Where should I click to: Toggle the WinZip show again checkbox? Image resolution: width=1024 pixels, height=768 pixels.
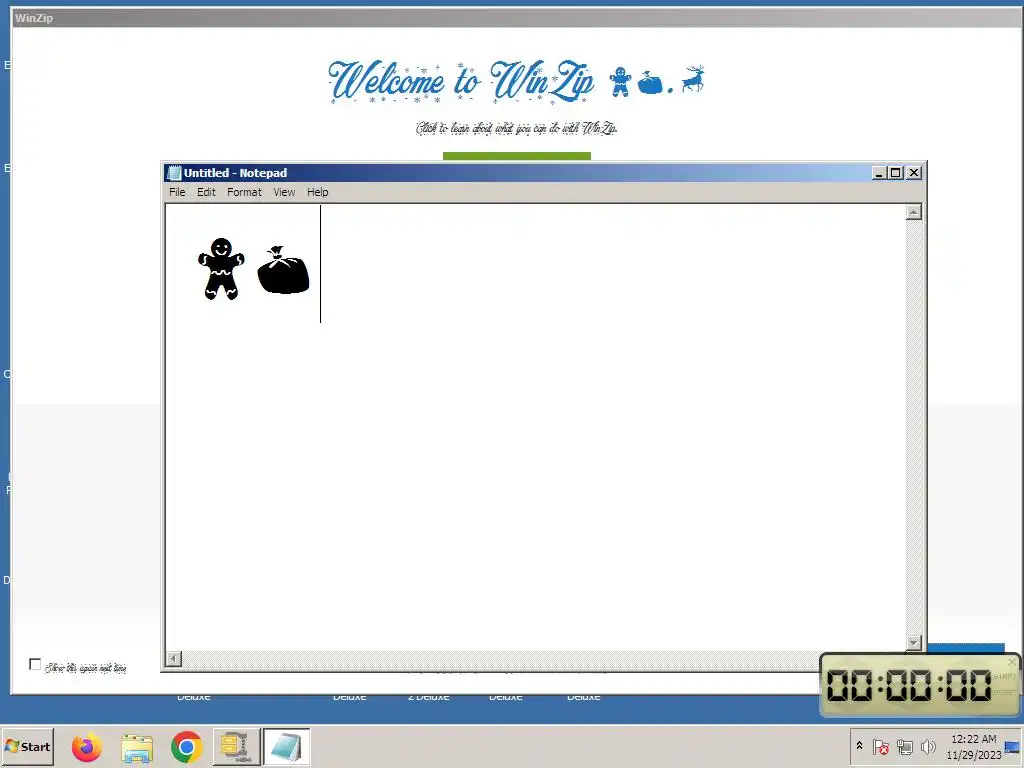[35, 665]
